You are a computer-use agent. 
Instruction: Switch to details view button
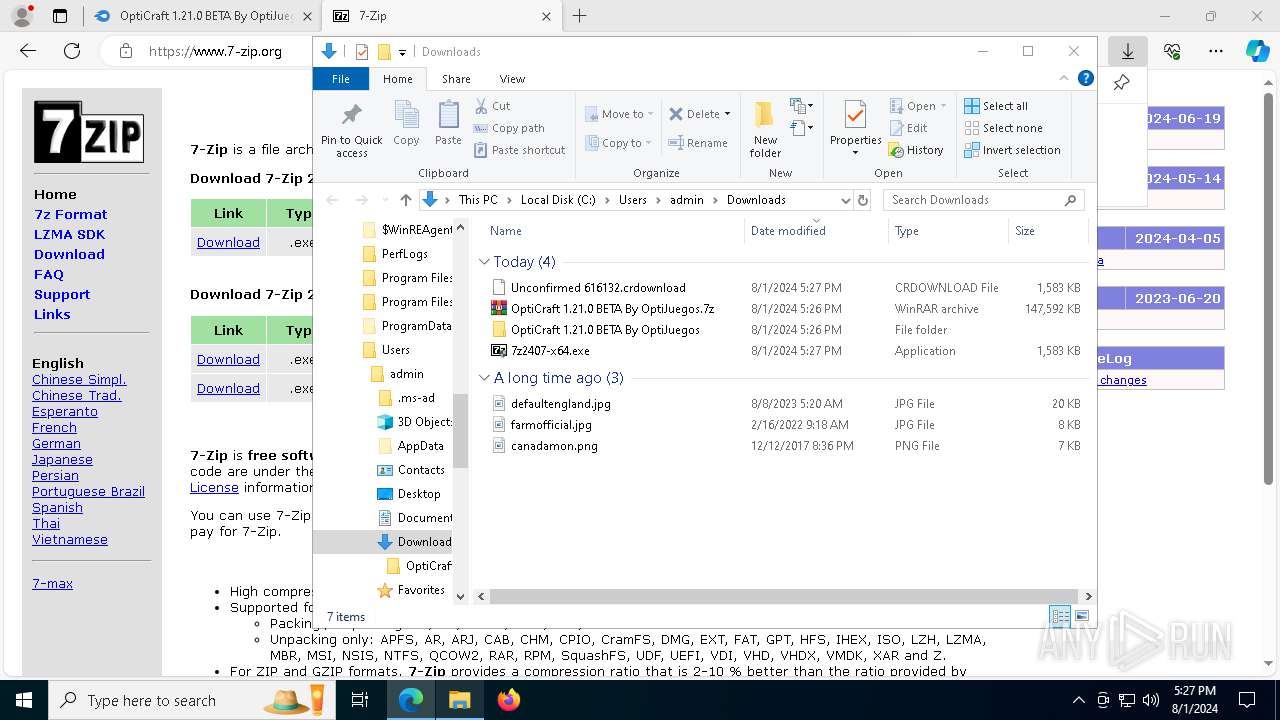pyautogui.click(x=1060, y=616)
